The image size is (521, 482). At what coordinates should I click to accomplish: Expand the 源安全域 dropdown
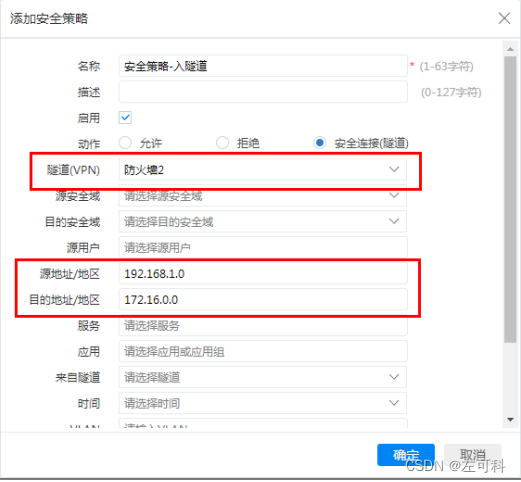[x=263, y=196]
